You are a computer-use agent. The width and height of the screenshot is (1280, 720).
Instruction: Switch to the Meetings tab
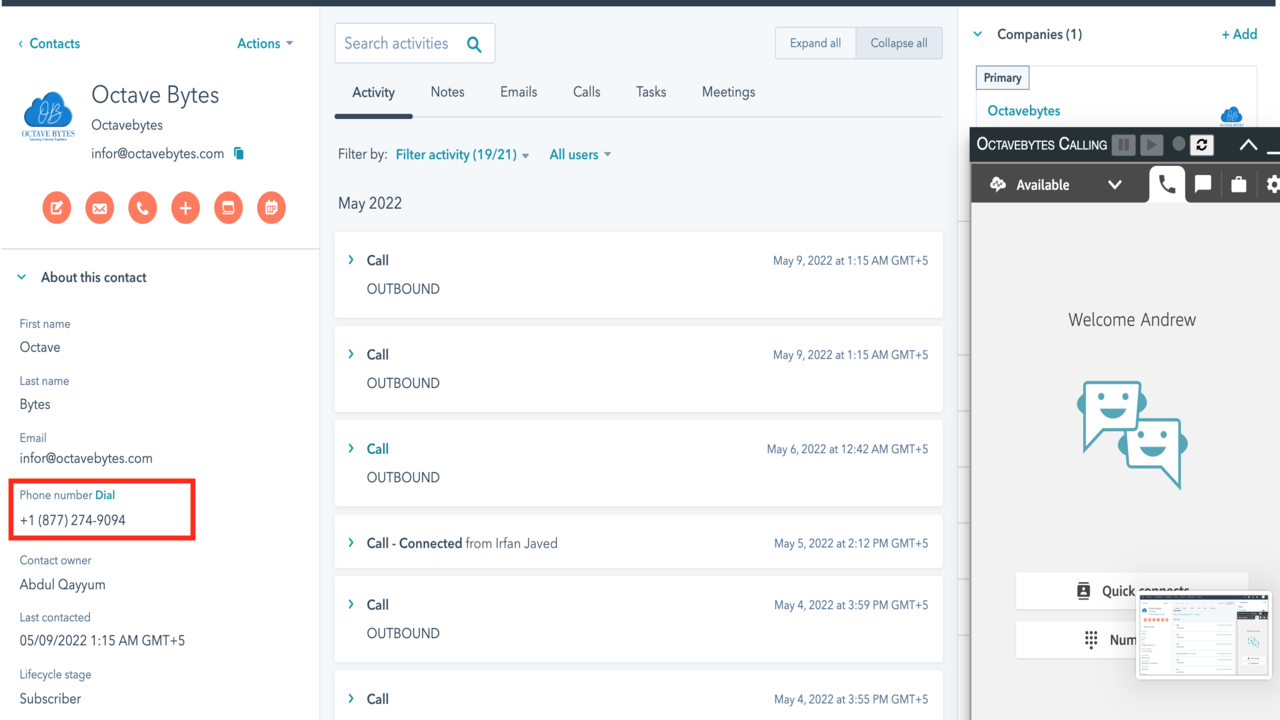point(728,92)
